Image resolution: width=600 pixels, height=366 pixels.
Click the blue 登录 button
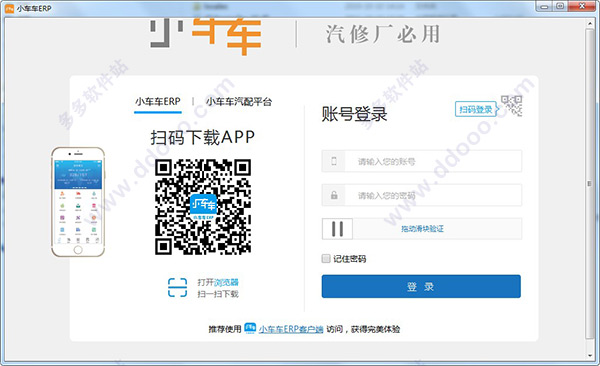pyautogui.click(x=421, y=286)
